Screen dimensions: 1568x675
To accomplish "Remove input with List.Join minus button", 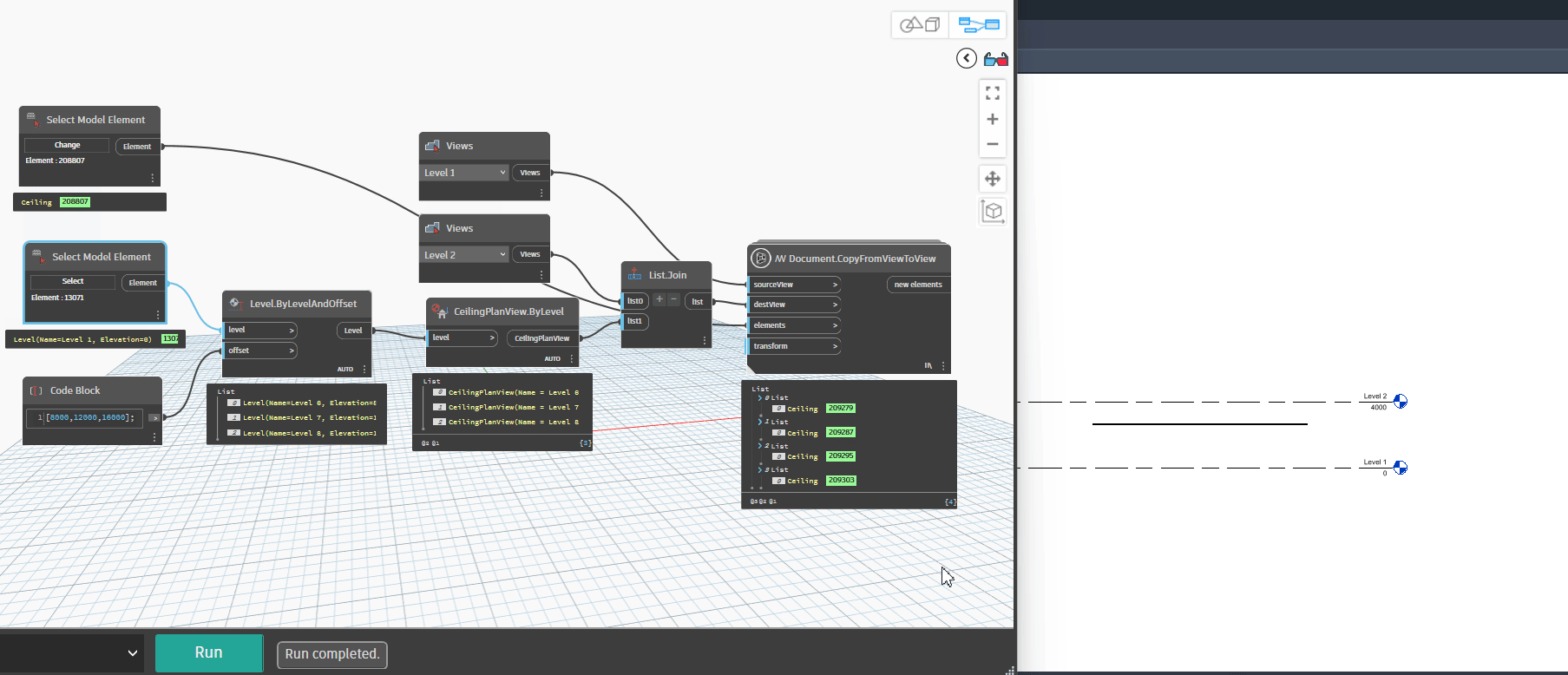I will coord(673,299).
